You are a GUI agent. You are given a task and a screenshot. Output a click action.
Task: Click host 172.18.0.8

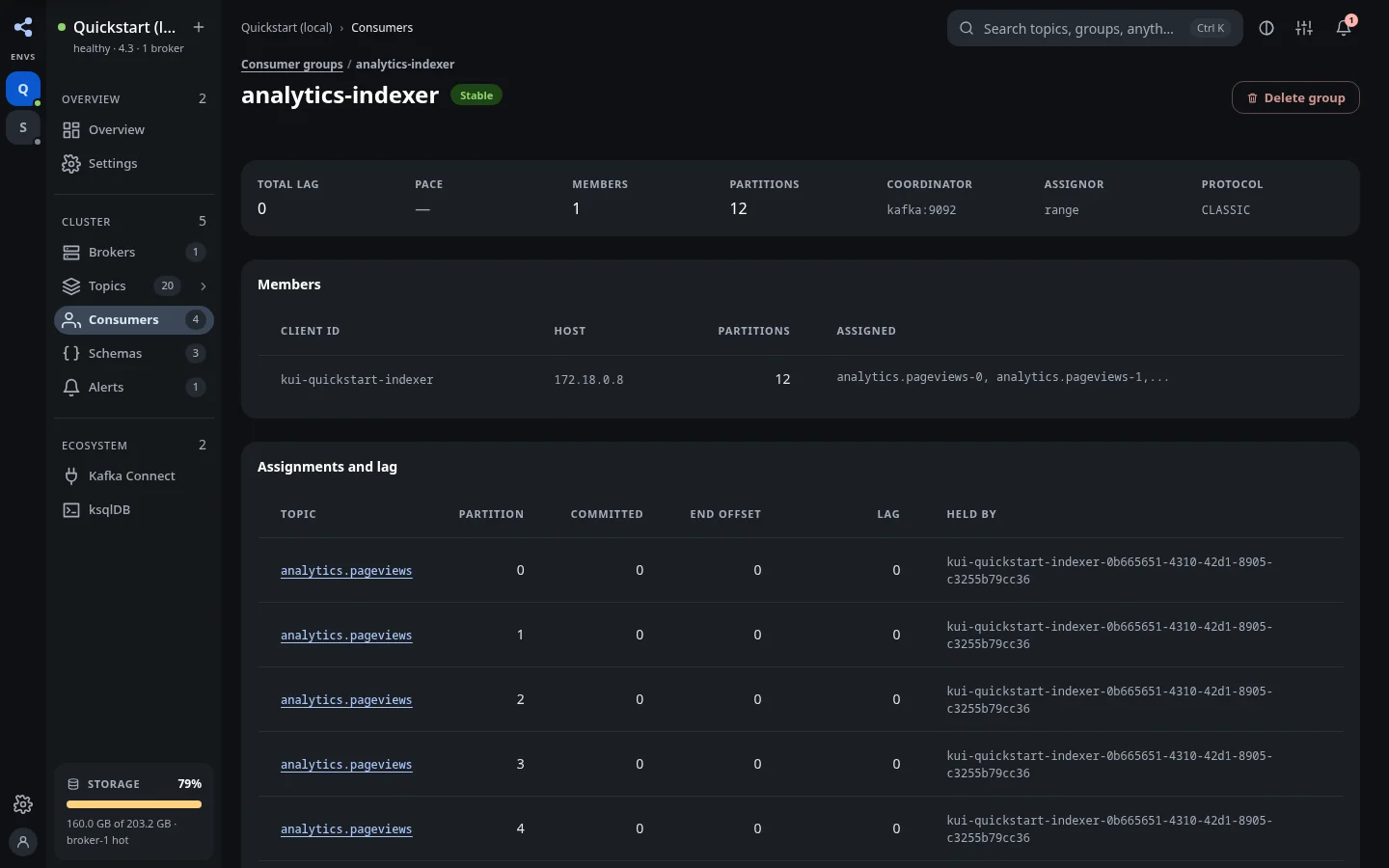click(x=588, y=380)
